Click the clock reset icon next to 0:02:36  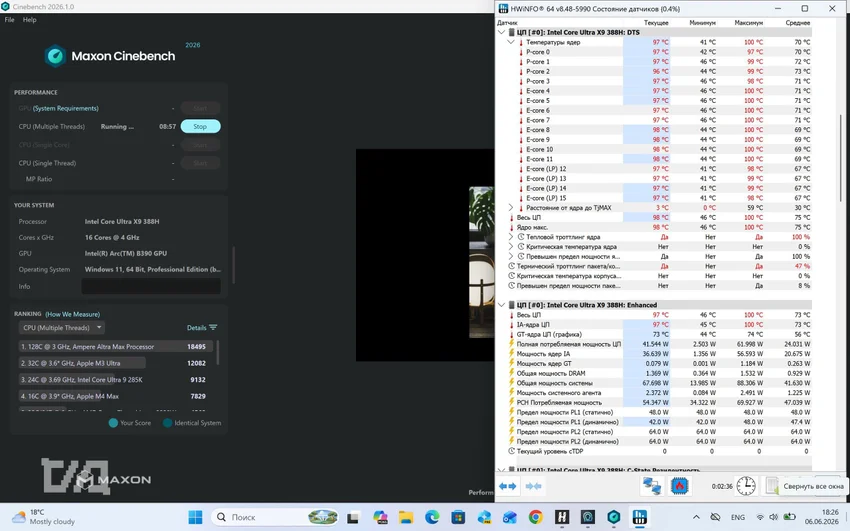[x=746, y=486]
